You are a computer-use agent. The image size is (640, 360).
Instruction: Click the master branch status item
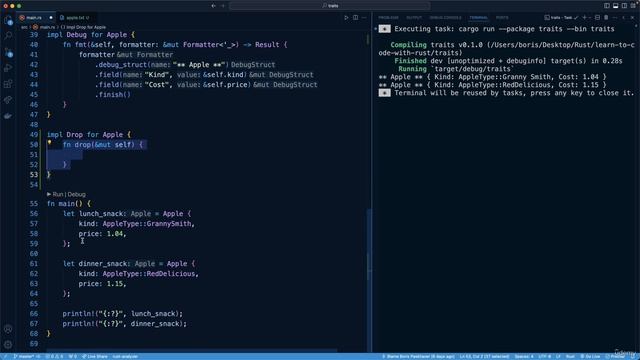click(27, 356)
